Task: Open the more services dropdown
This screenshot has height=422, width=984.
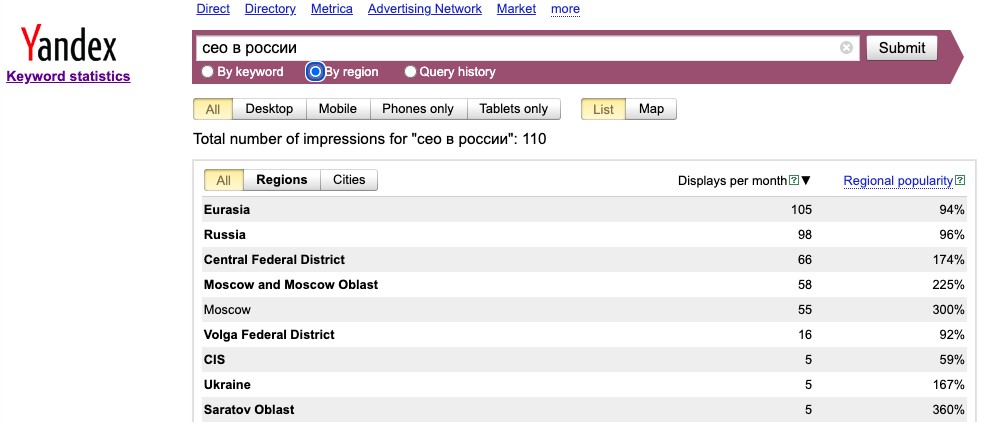Action: pos(565,9)
